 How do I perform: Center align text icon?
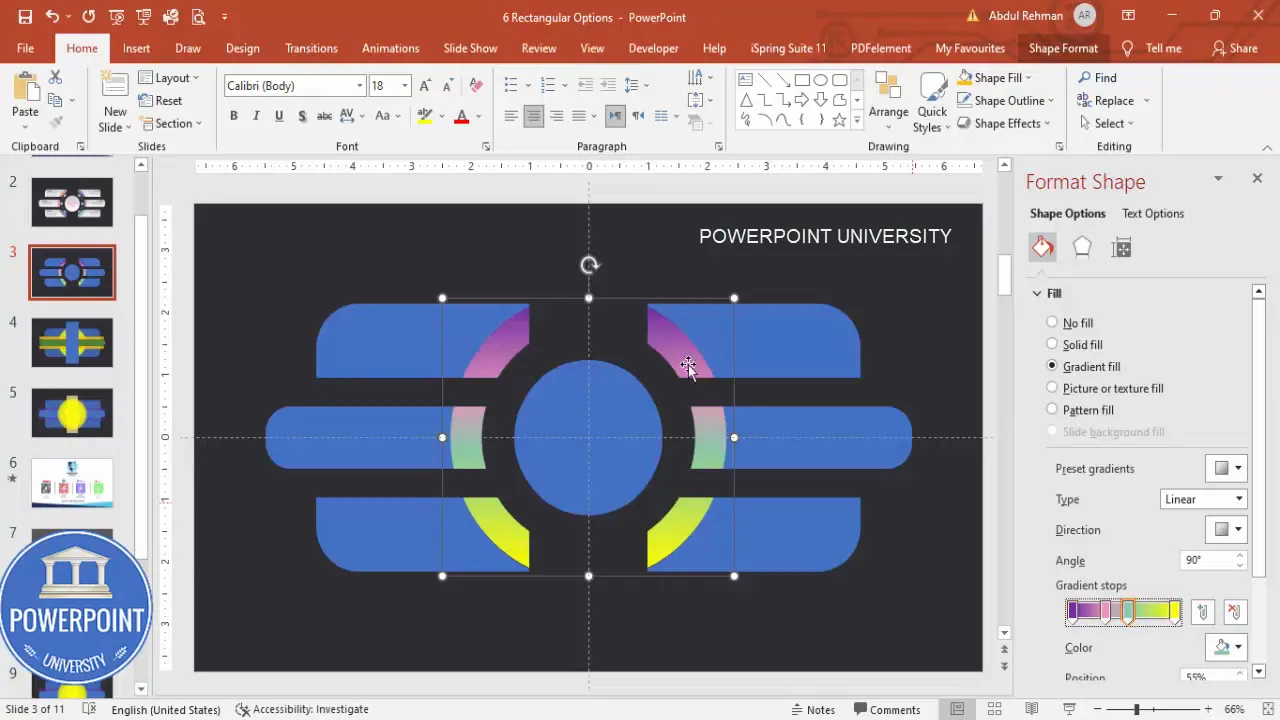(x=533, y=116)
